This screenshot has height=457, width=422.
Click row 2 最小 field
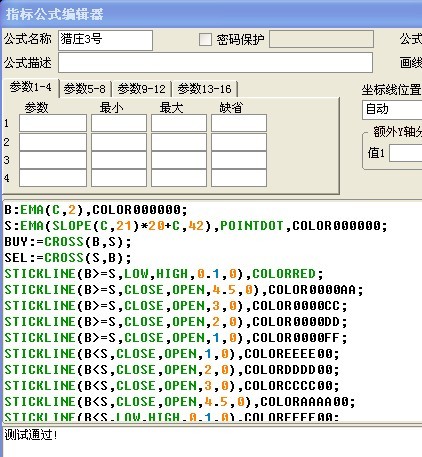(119, 142)
